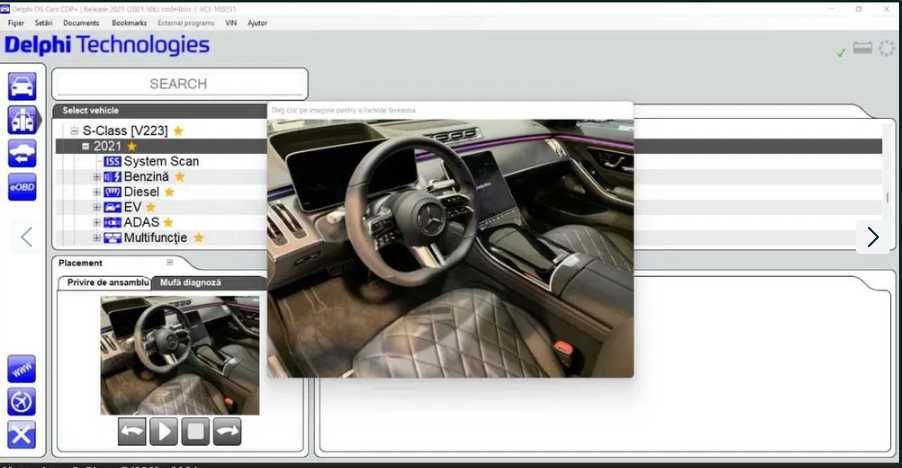
Task: Open the car vehicle selection icon
Action: (22, 86)
